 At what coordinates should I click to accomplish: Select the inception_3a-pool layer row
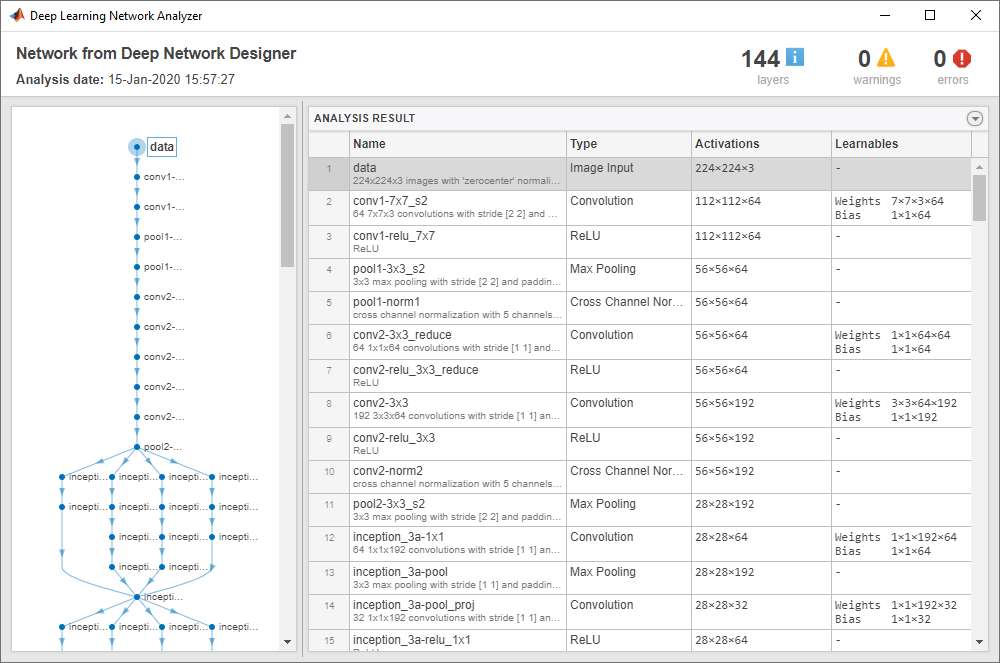click(x=640, y=578)
